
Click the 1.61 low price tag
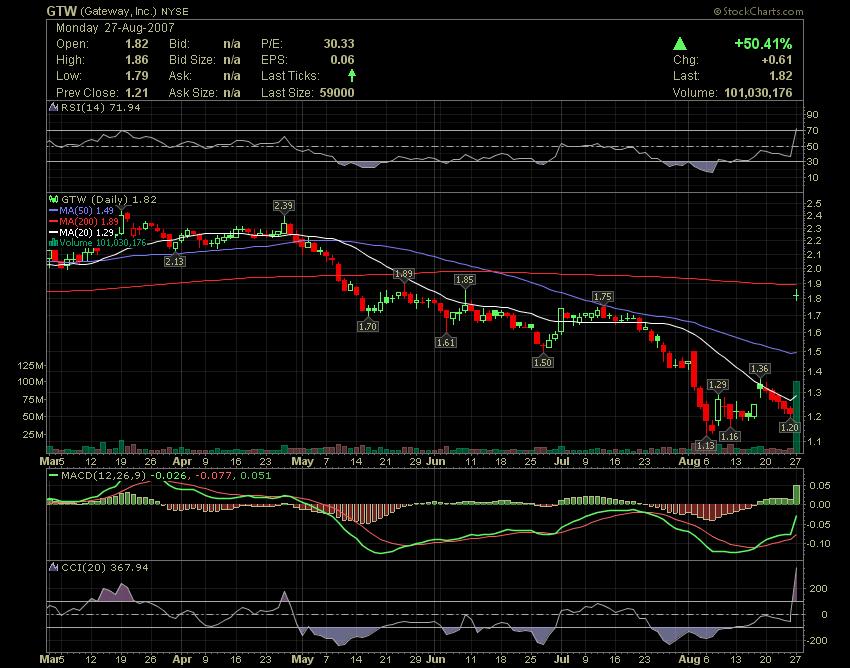tap(446, 343)
